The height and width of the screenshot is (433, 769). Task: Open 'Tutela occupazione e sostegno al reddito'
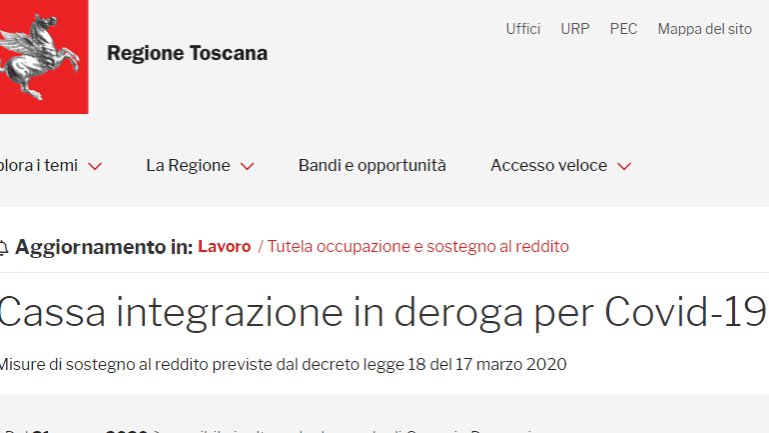pos(418,246)
